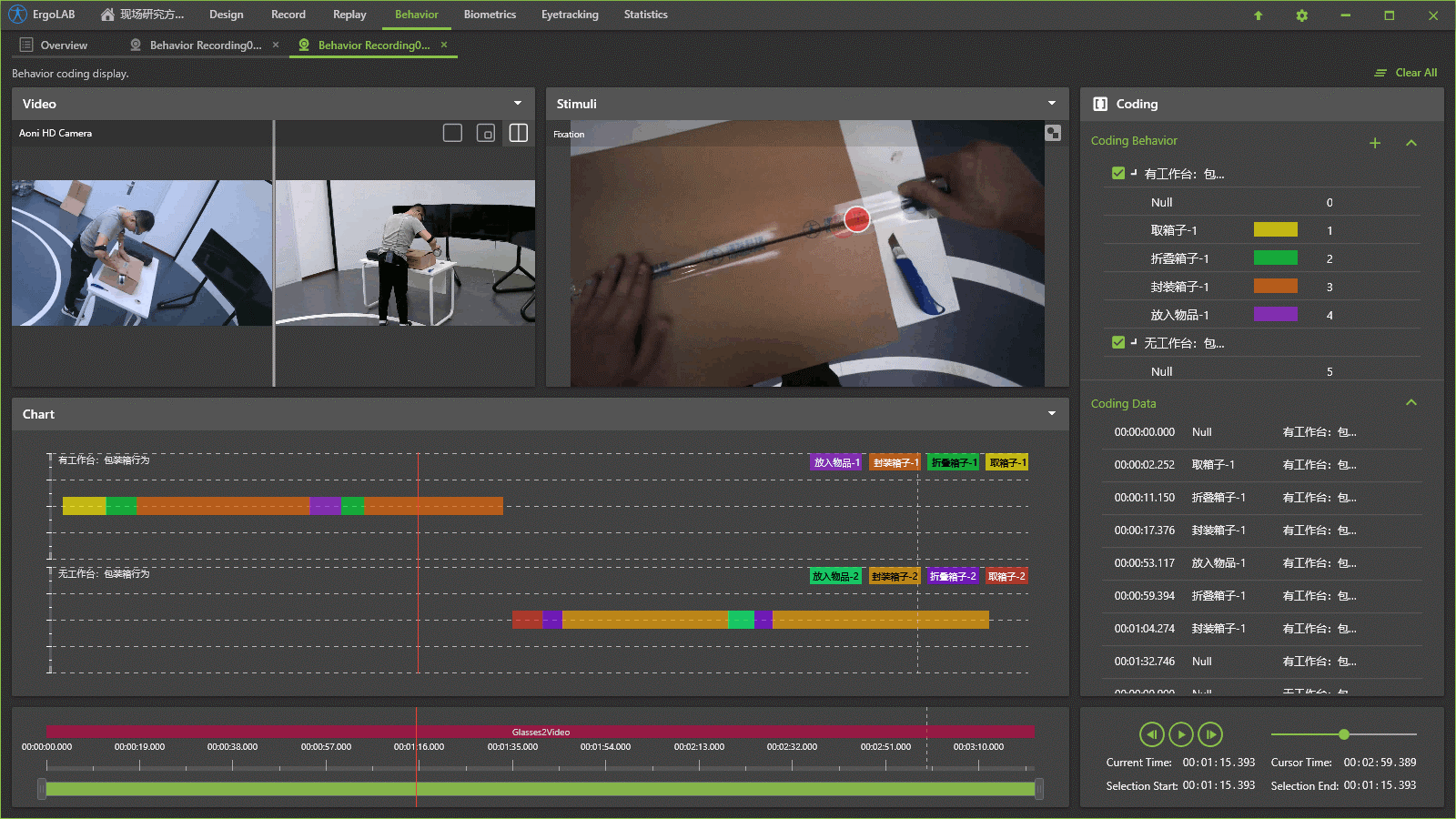Click the stimuli overlay icon at top right
The width and height of the screenshot is (1456, 819).
pyautogui.click(x=1053, y=133)
